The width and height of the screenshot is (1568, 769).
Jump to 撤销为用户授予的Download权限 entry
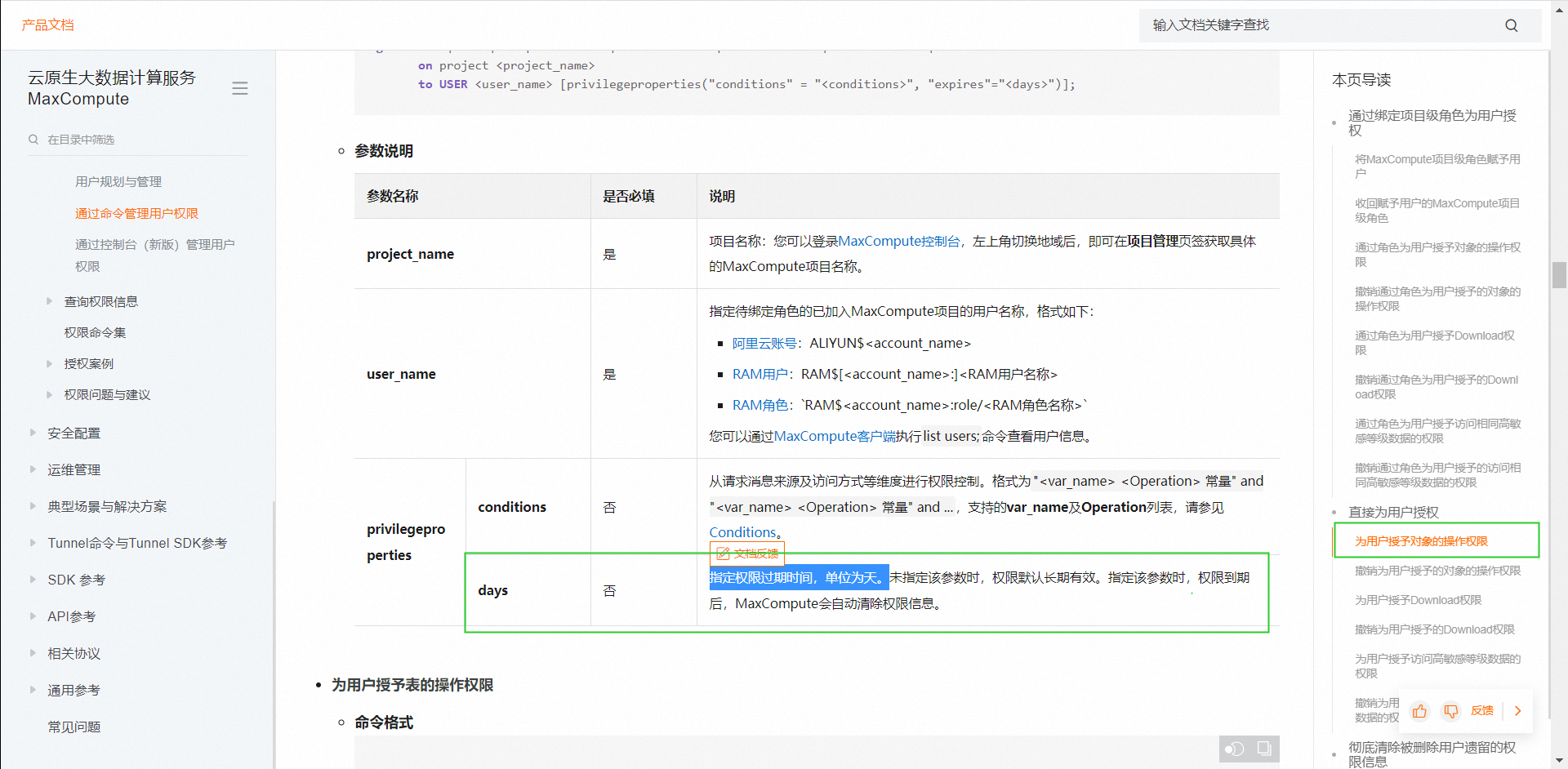click(x=1434, y=629)
